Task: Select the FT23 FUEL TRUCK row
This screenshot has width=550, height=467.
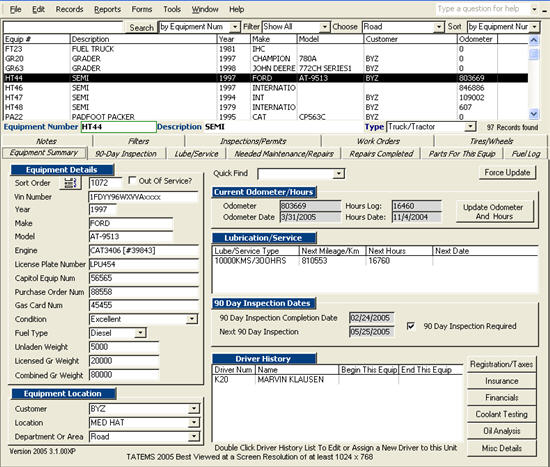Action: pyautogui.click(x=266, y=49)
